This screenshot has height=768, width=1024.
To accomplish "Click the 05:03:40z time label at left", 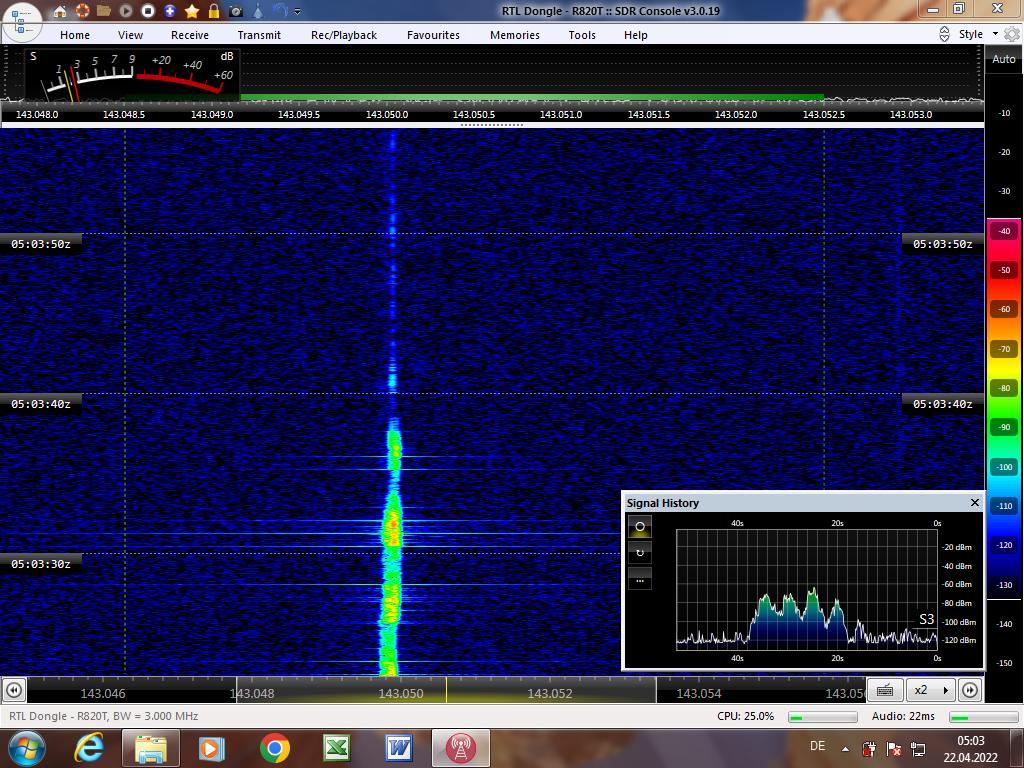I will click(40, 404).
